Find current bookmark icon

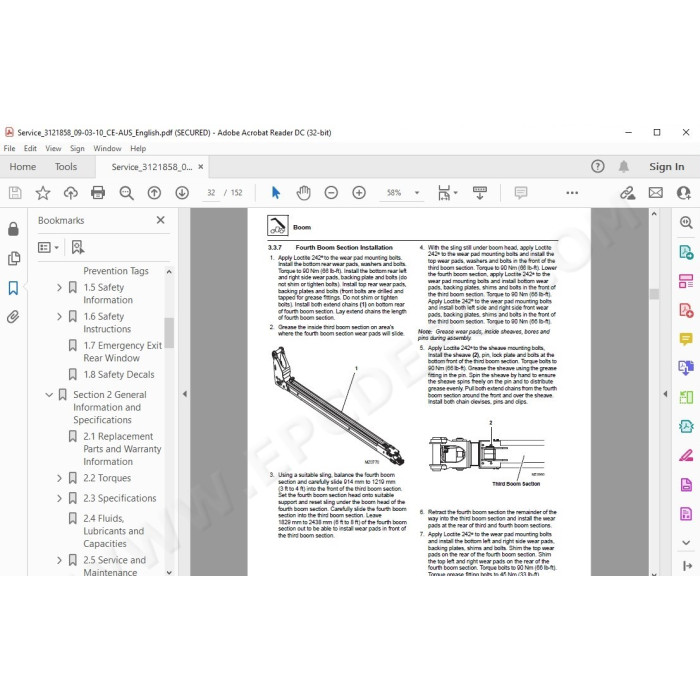[78, 247]
